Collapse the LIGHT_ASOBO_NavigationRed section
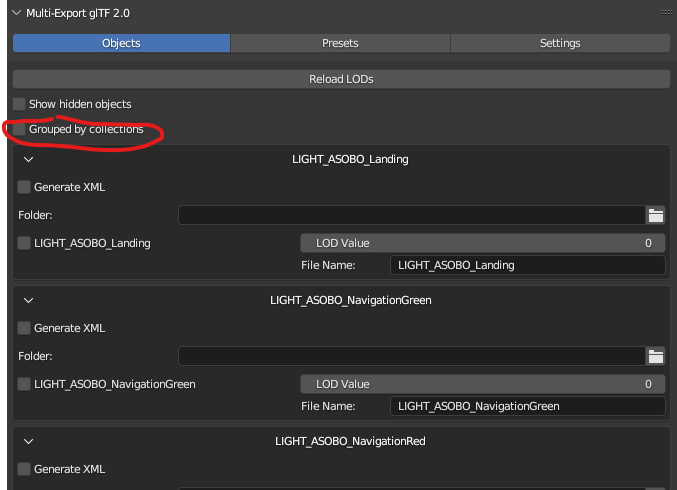This screenshot has height=490, width=677. click(28, 441)
